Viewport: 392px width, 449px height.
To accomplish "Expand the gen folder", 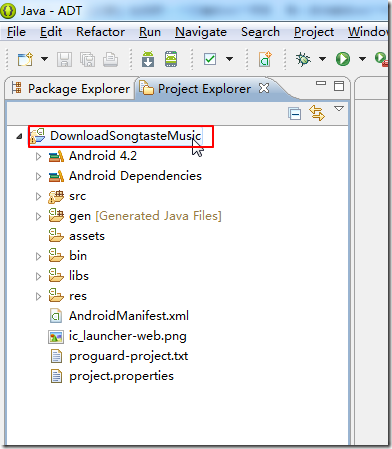I will click(38, 216).
